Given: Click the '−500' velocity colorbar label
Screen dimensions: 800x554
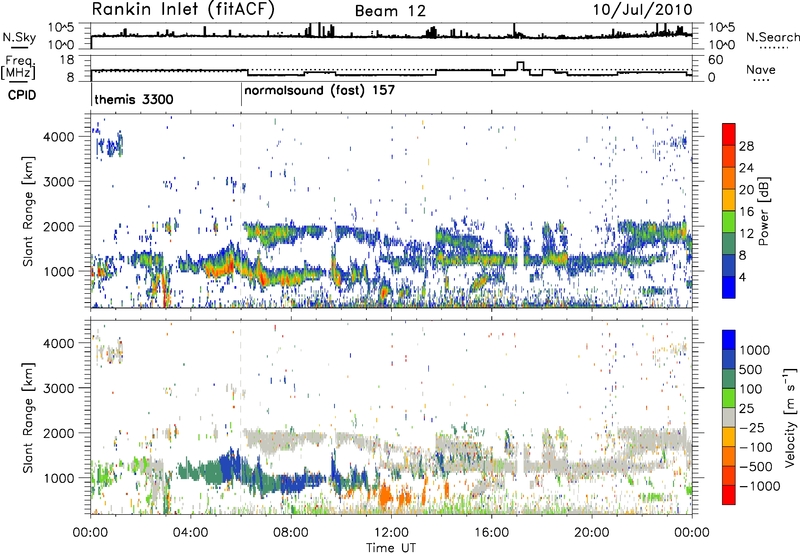Looking at the screenshot, I should click(756, 467).
